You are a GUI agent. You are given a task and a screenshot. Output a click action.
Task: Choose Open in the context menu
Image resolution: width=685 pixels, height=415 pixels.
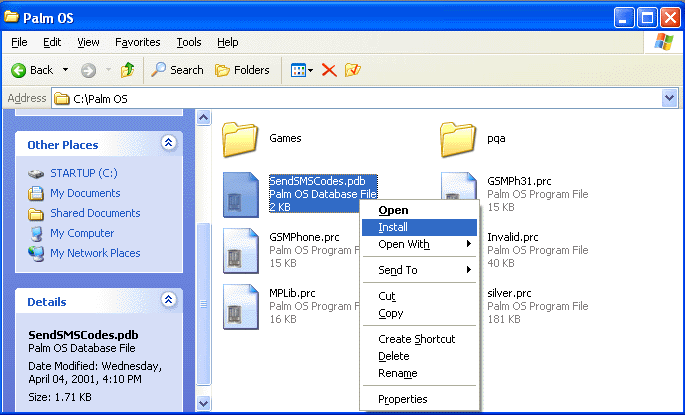click(x=419, y=210)
